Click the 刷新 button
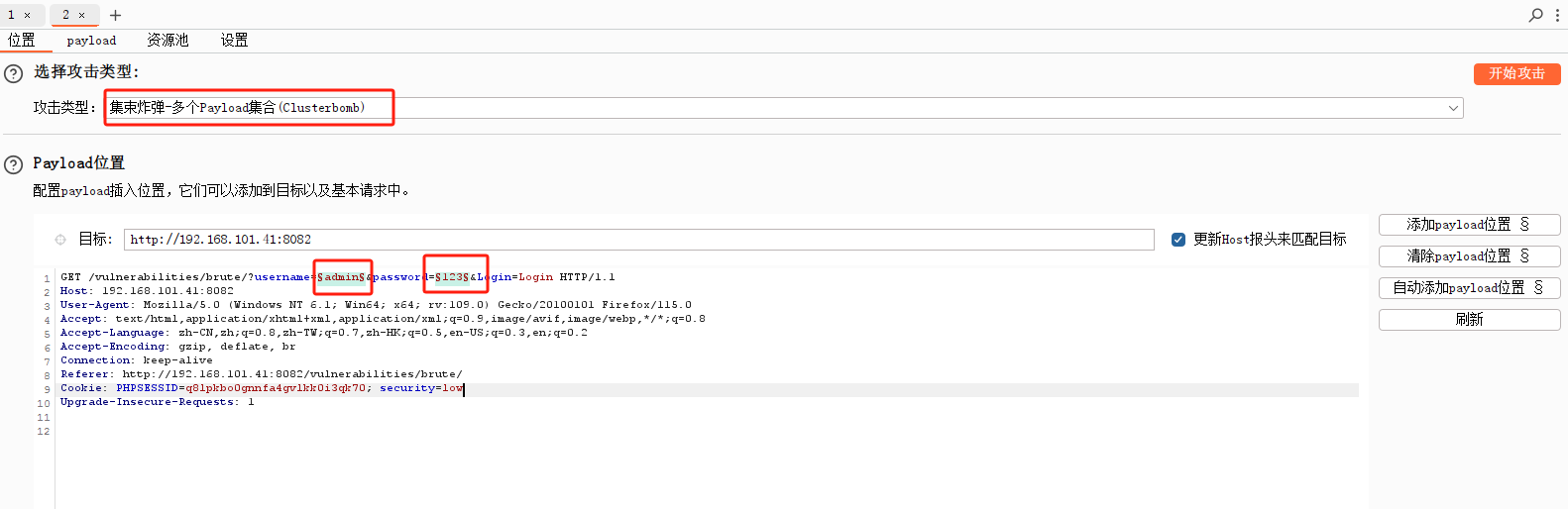 point(1469,320)
